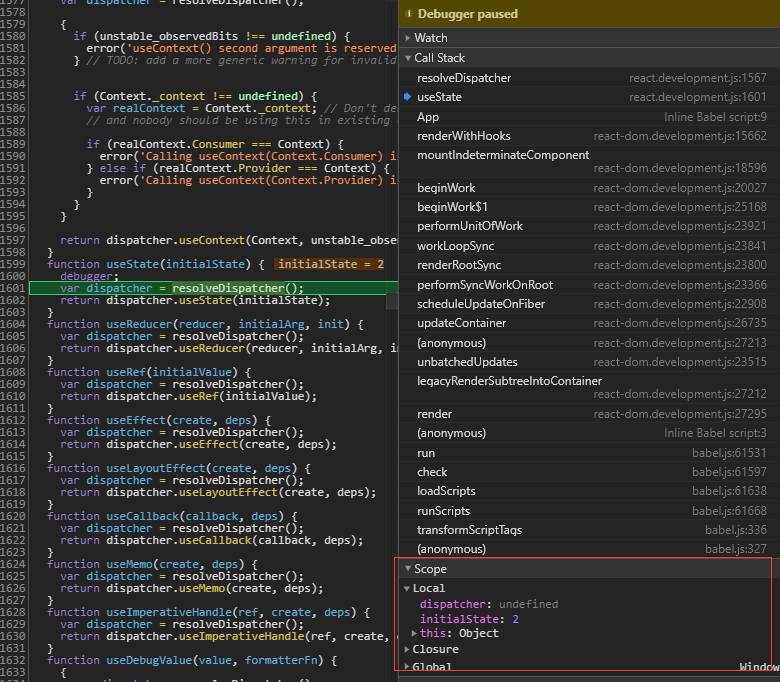Click useEffect function name on line 1612
780x682 pixels.
(x=136, y=420)
